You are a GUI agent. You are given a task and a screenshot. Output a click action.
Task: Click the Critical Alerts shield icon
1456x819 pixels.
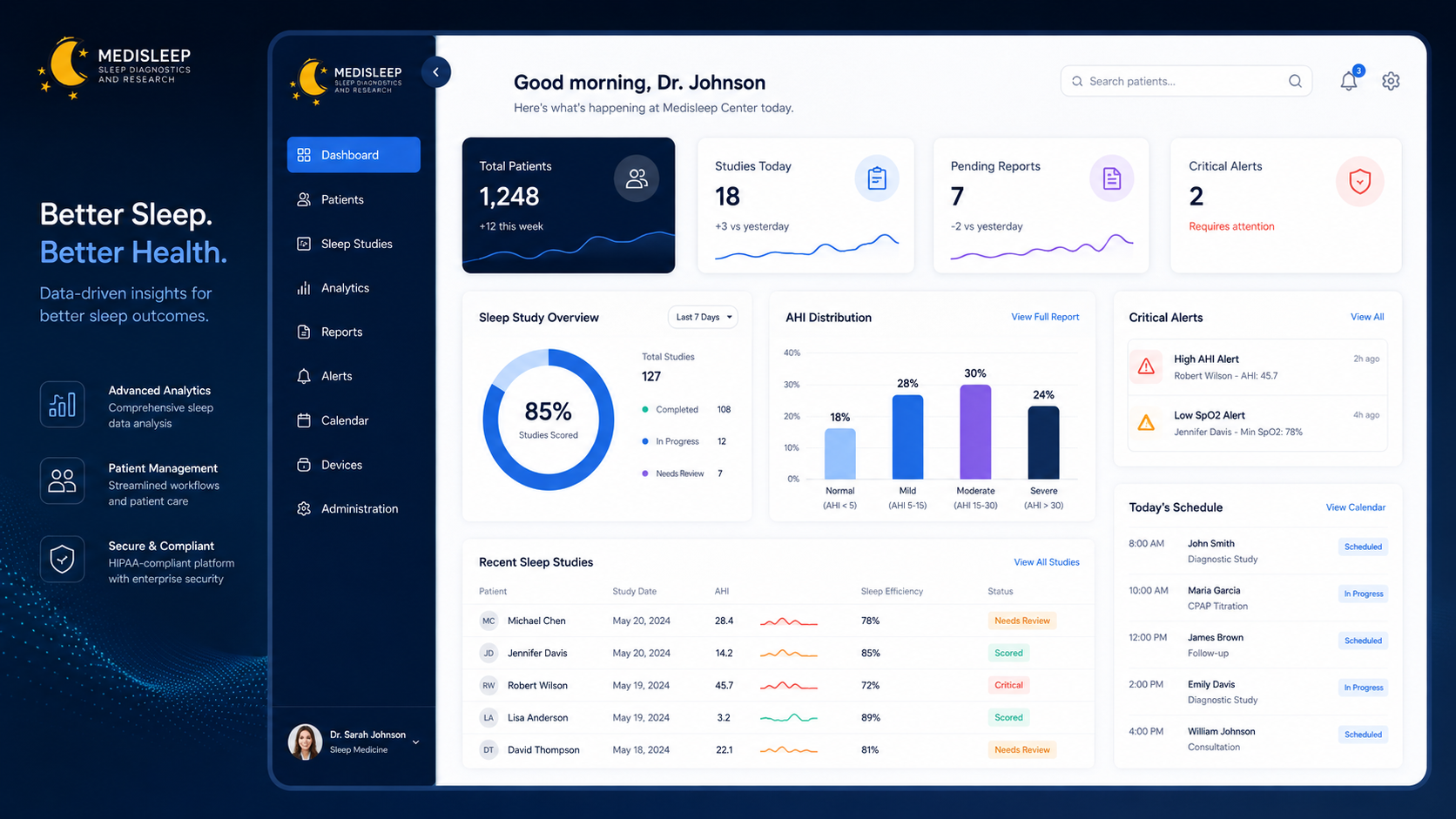coord(1359,181)
